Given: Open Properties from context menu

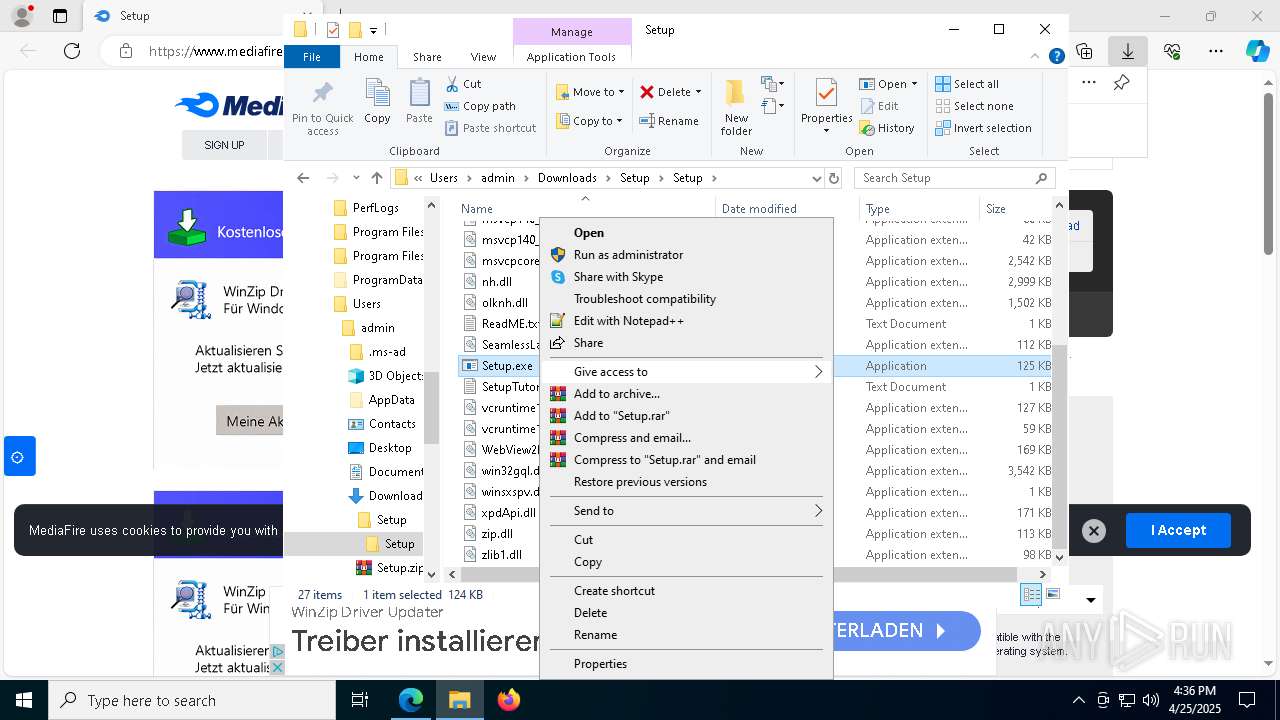Looking at the screenshot, I should pos(686,664).
